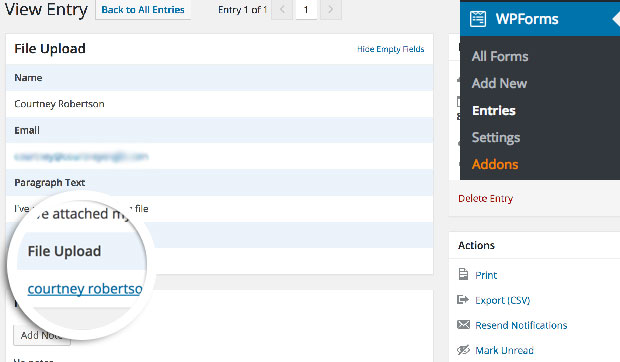
Task: Open the courtney robertson uploaded file link
Action: click(85, 289)
